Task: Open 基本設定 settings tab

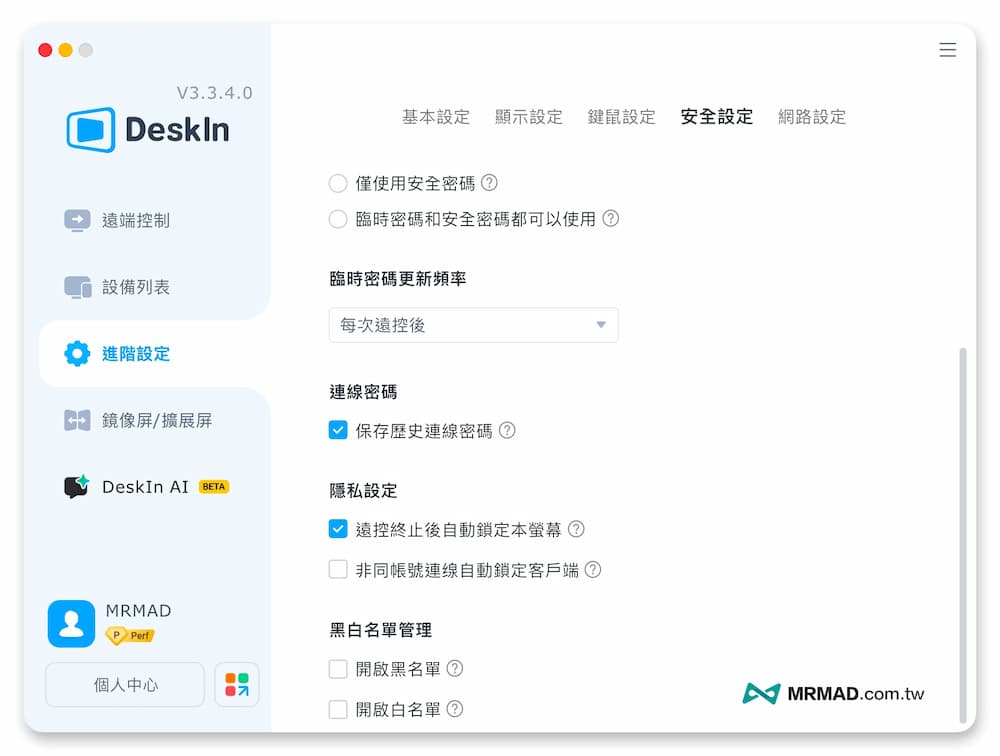Action: coord(436,116)
